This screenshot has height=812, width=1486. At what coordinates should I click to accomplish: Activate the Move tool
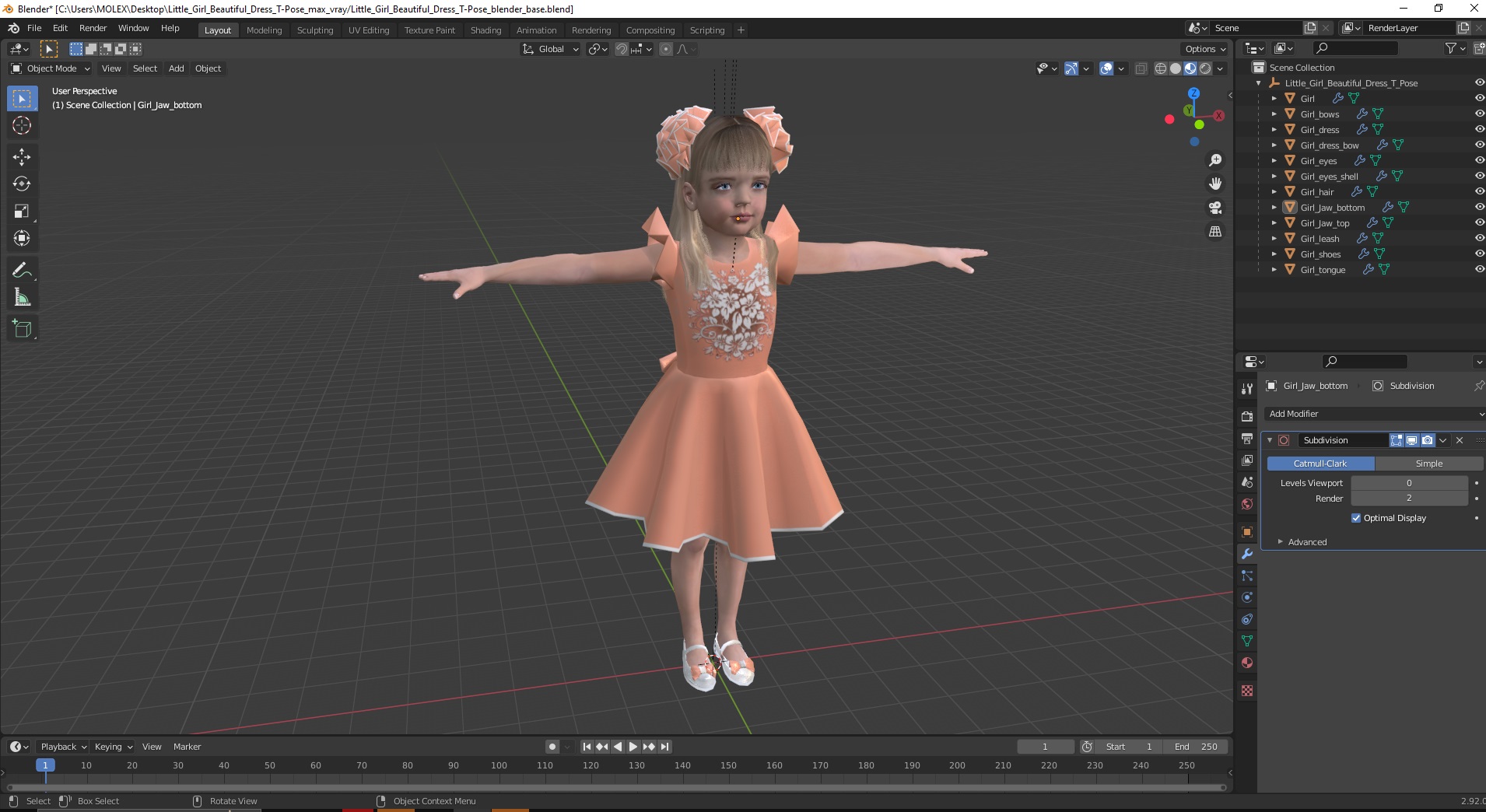[22, 157]
